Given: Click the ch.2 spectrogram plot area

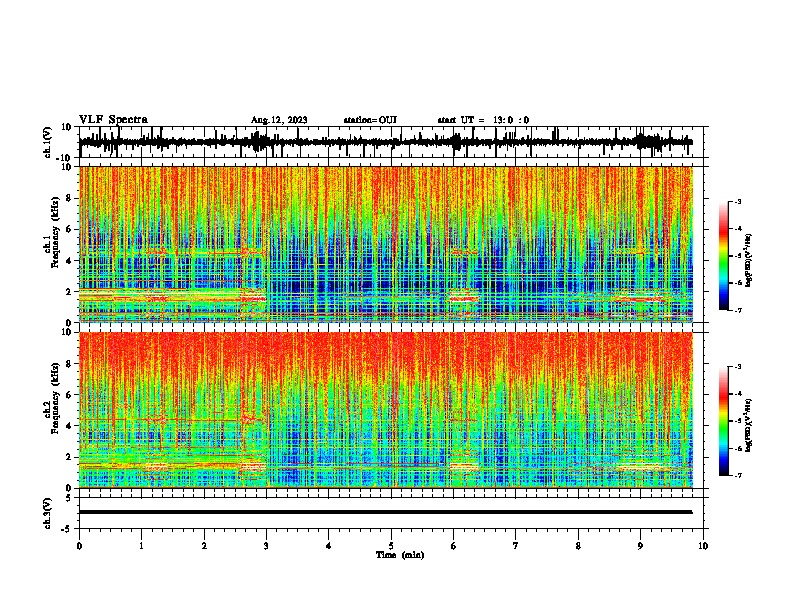Looking at the screenshot, I should tap(386, 410).
